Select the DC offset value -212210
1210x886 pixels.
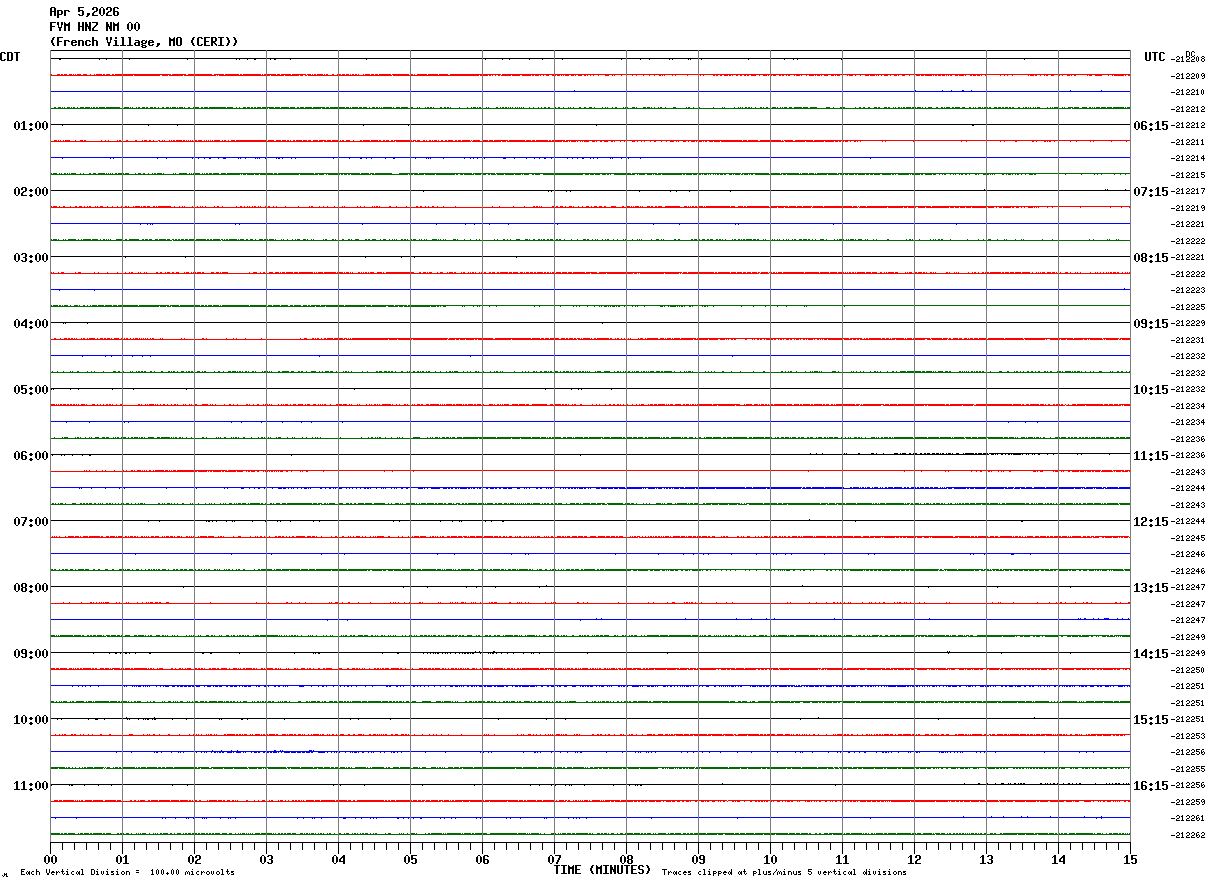tap(1188, 93)
